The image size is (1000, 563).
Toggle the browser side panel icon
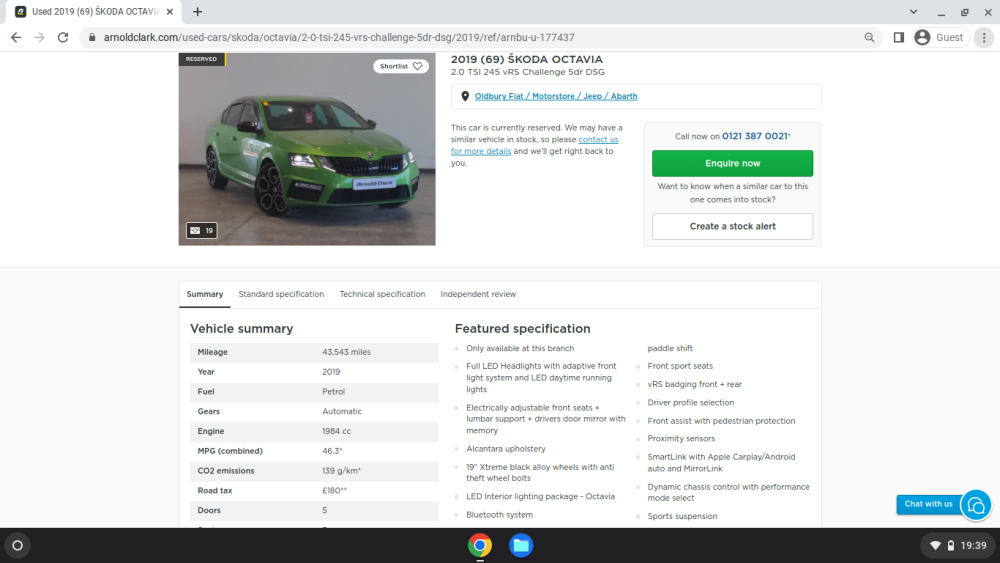click(899, 38)
